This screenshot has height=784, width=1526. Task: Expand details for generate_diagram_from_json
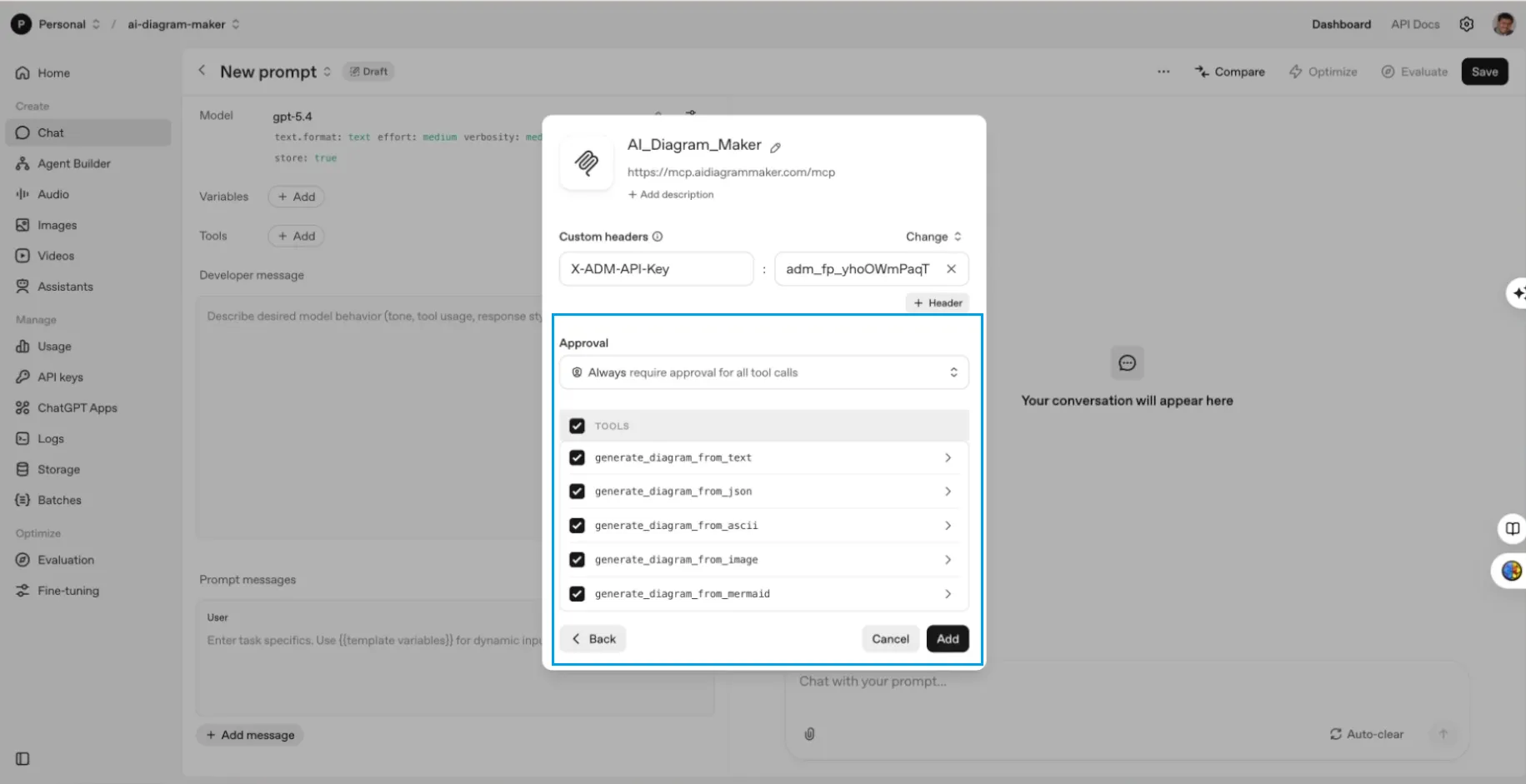click(948, 491)
